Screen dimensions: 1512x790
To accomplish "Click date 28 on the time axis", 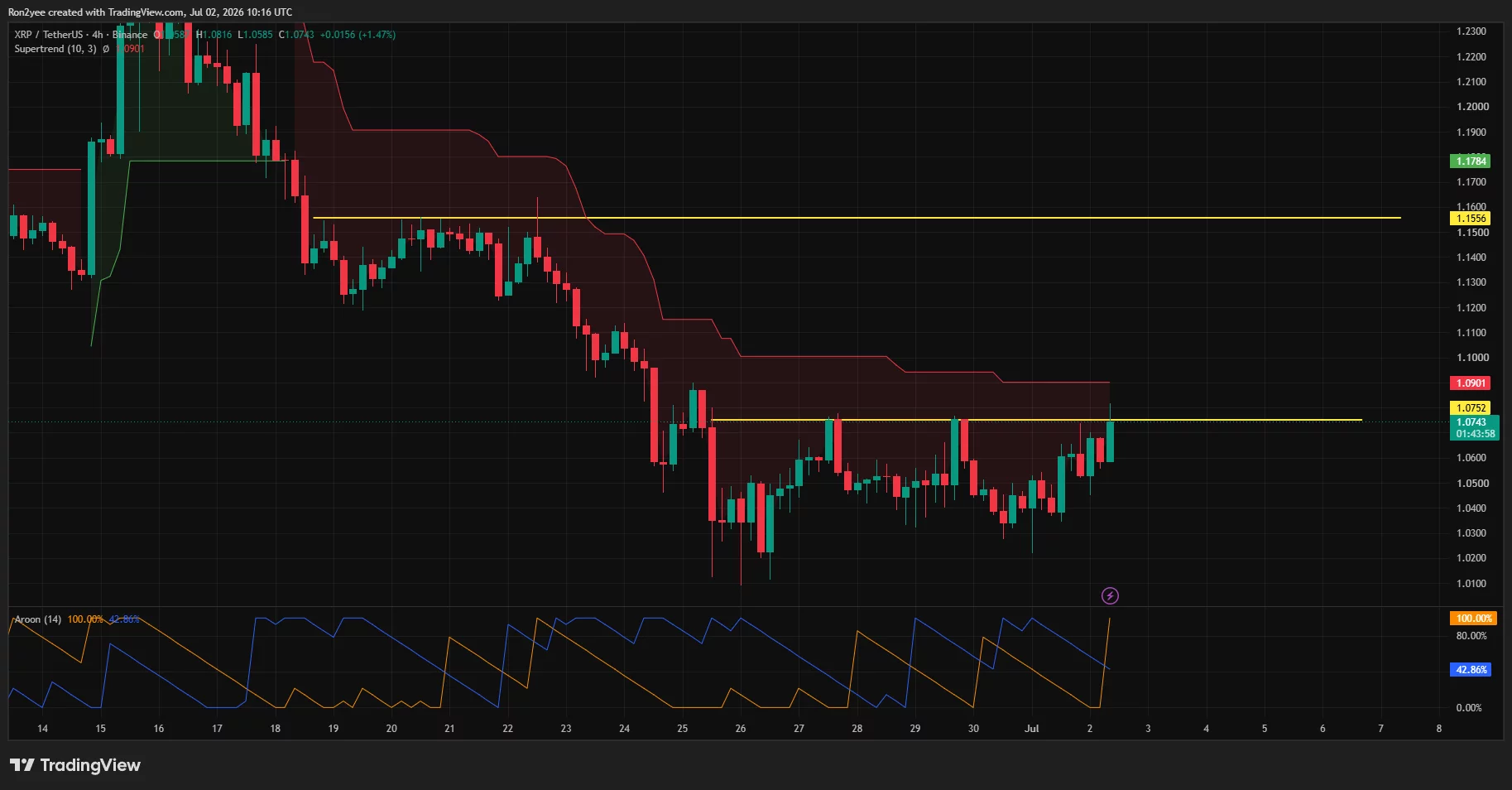I will (857, 729).
